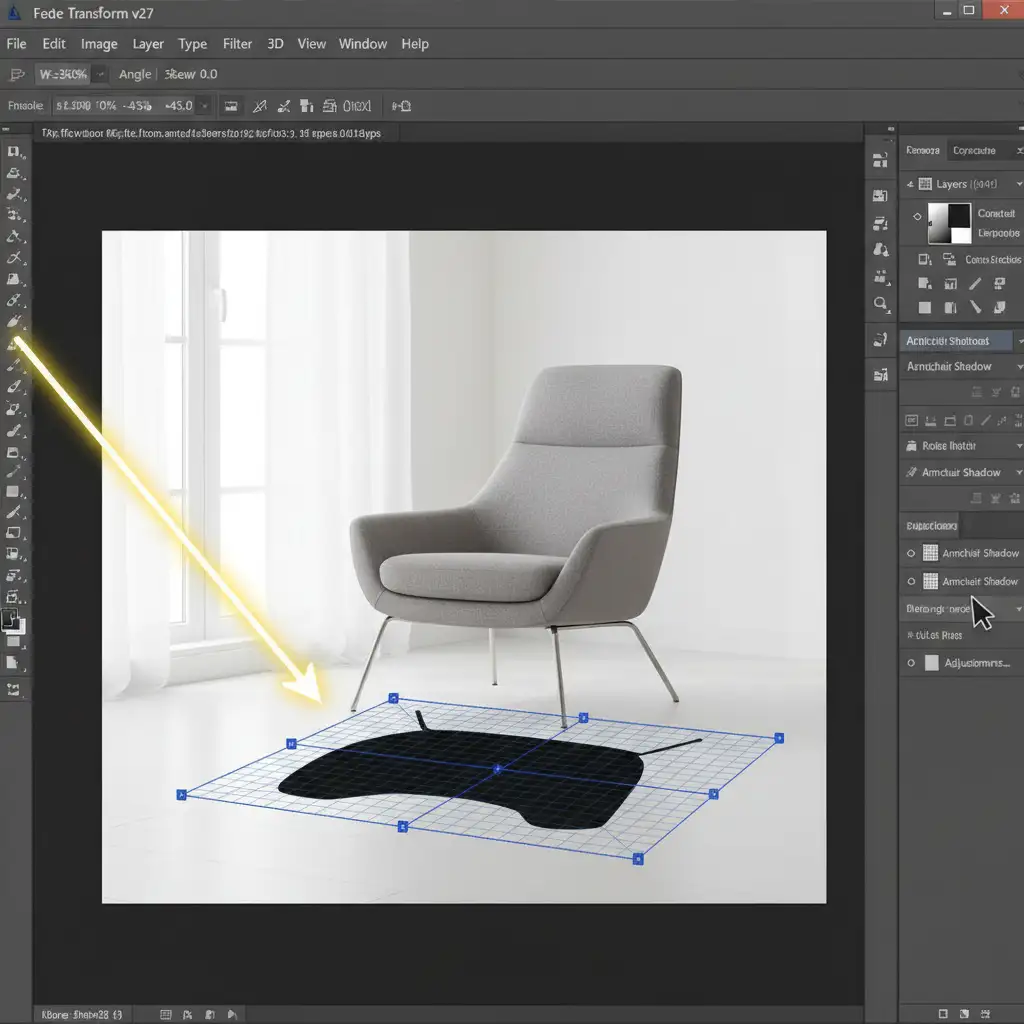
Task: Click the magnifier icon in the side strip
Action: pos(881,303)
